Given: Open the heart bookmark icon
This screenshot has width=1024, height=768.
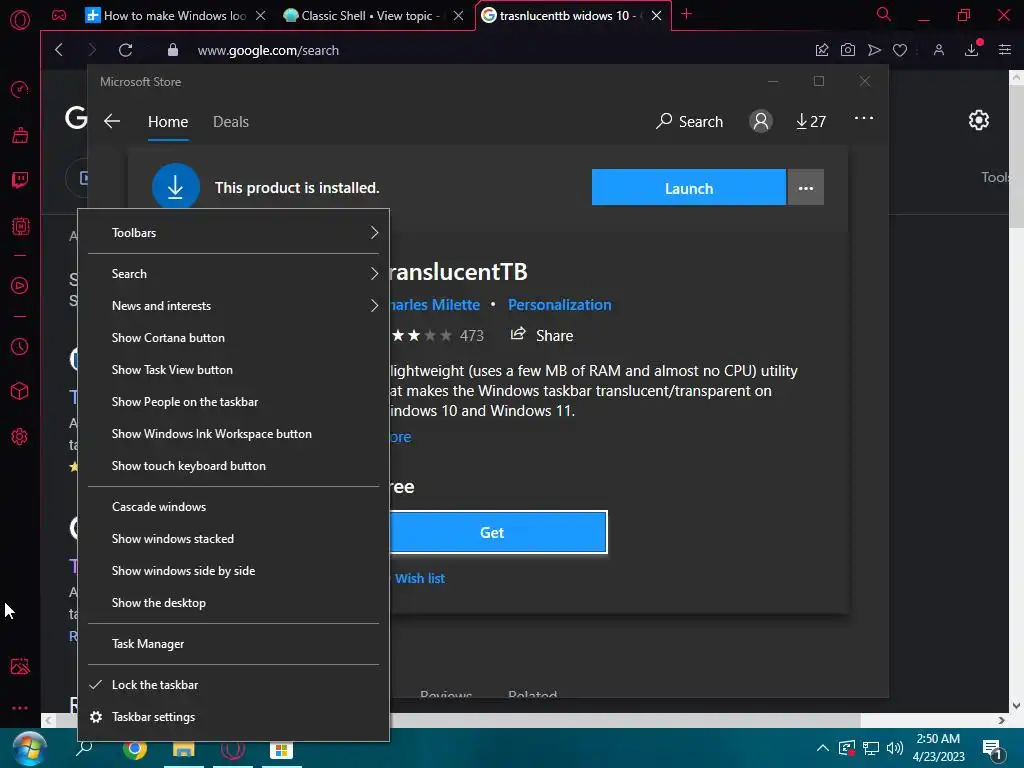Looking at the screenshot, I should tap(900, 50).
